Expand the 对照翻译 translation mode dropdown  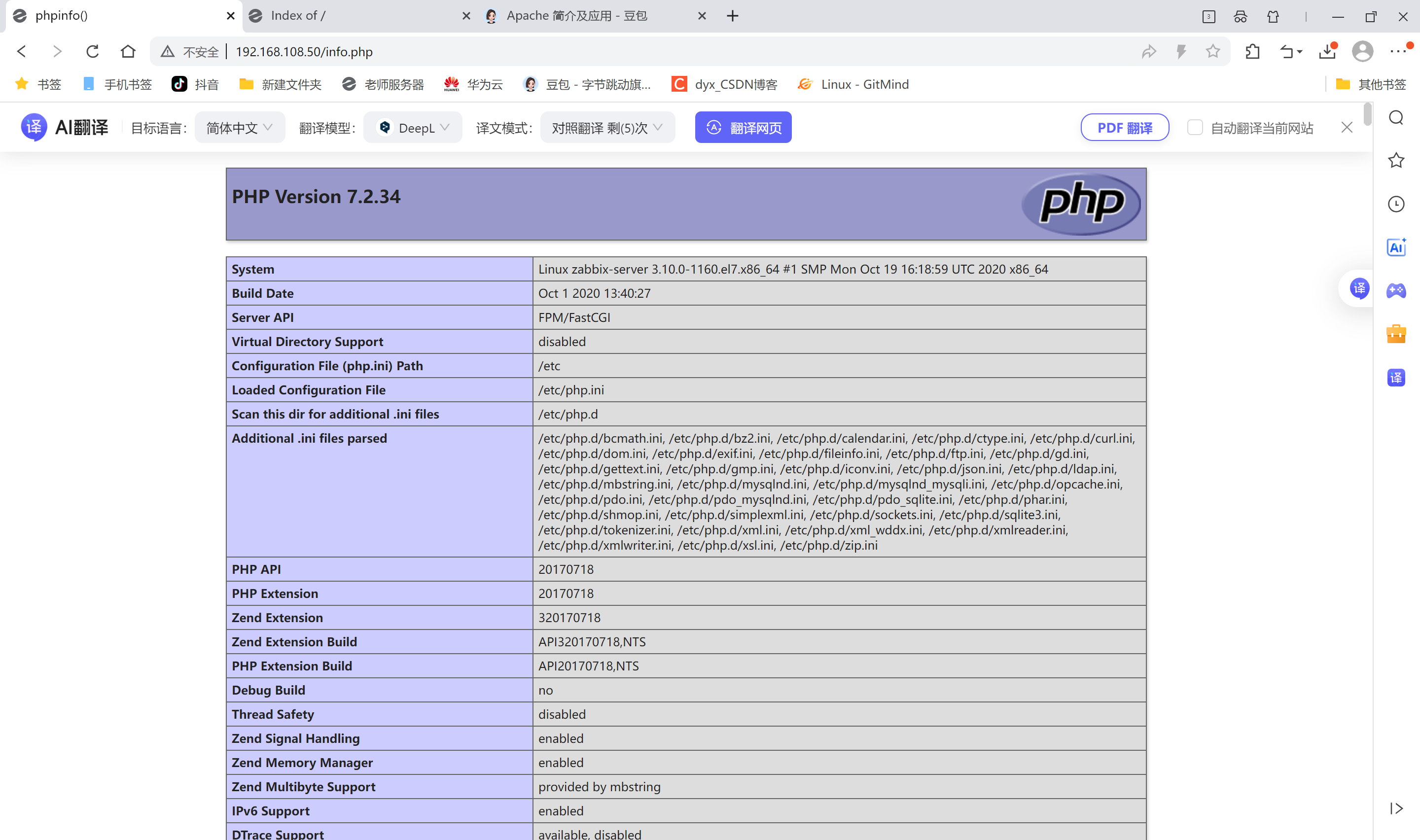click(607, 128)
